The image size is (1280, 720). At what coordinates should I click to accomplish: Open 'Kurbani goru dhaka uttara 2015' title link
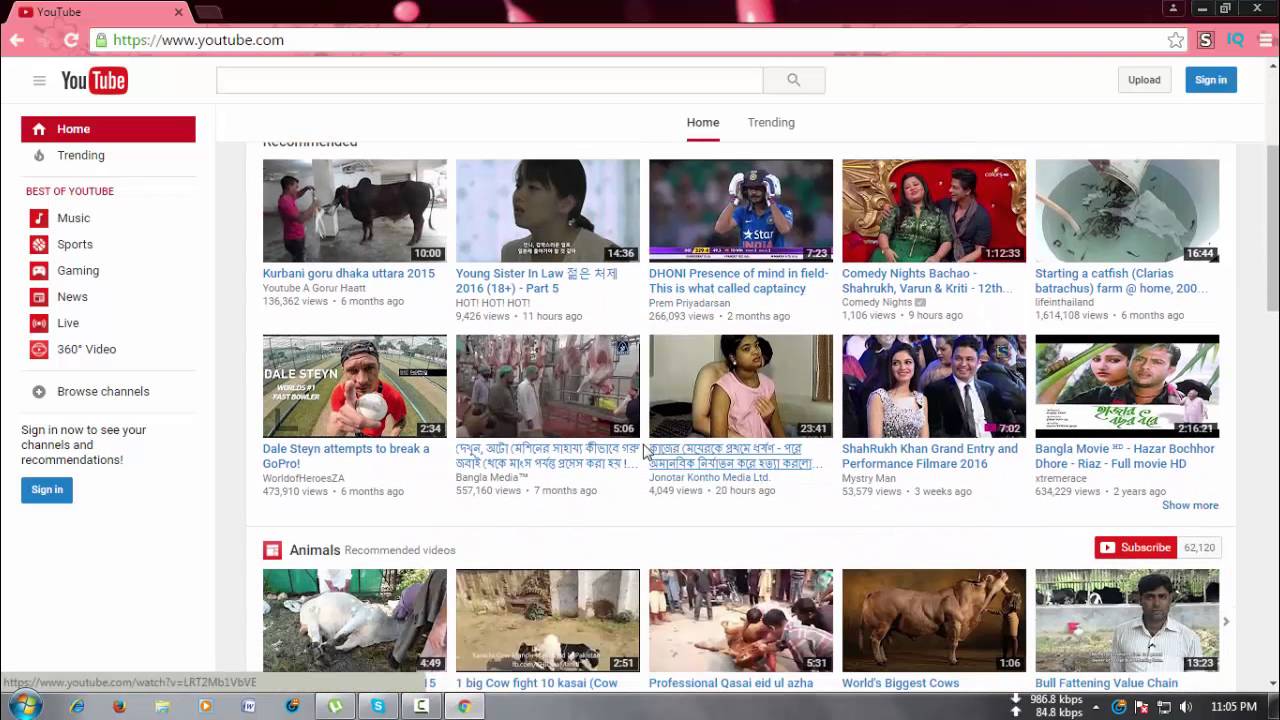click(x=349, y=273)
